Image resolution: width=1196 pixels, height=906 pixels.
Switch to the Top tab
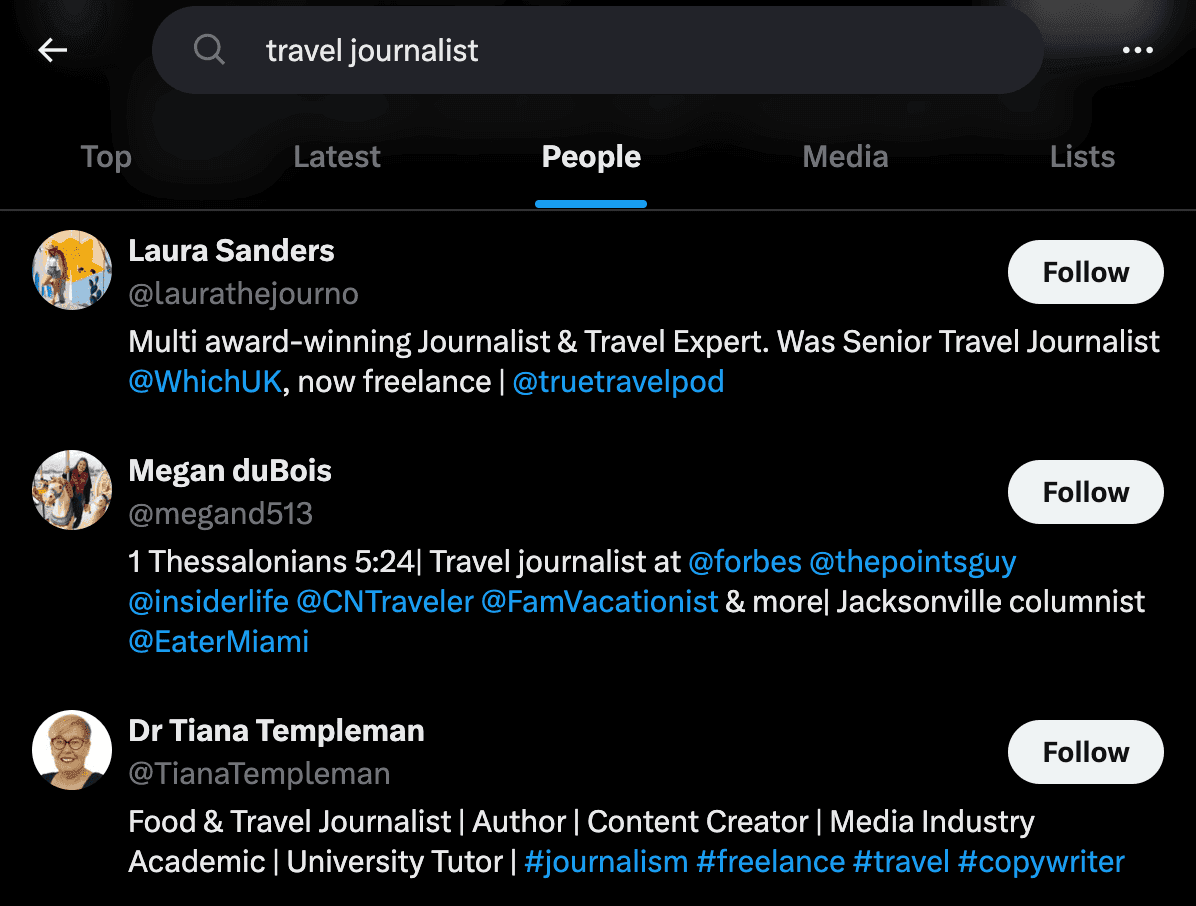click(105, 156)
